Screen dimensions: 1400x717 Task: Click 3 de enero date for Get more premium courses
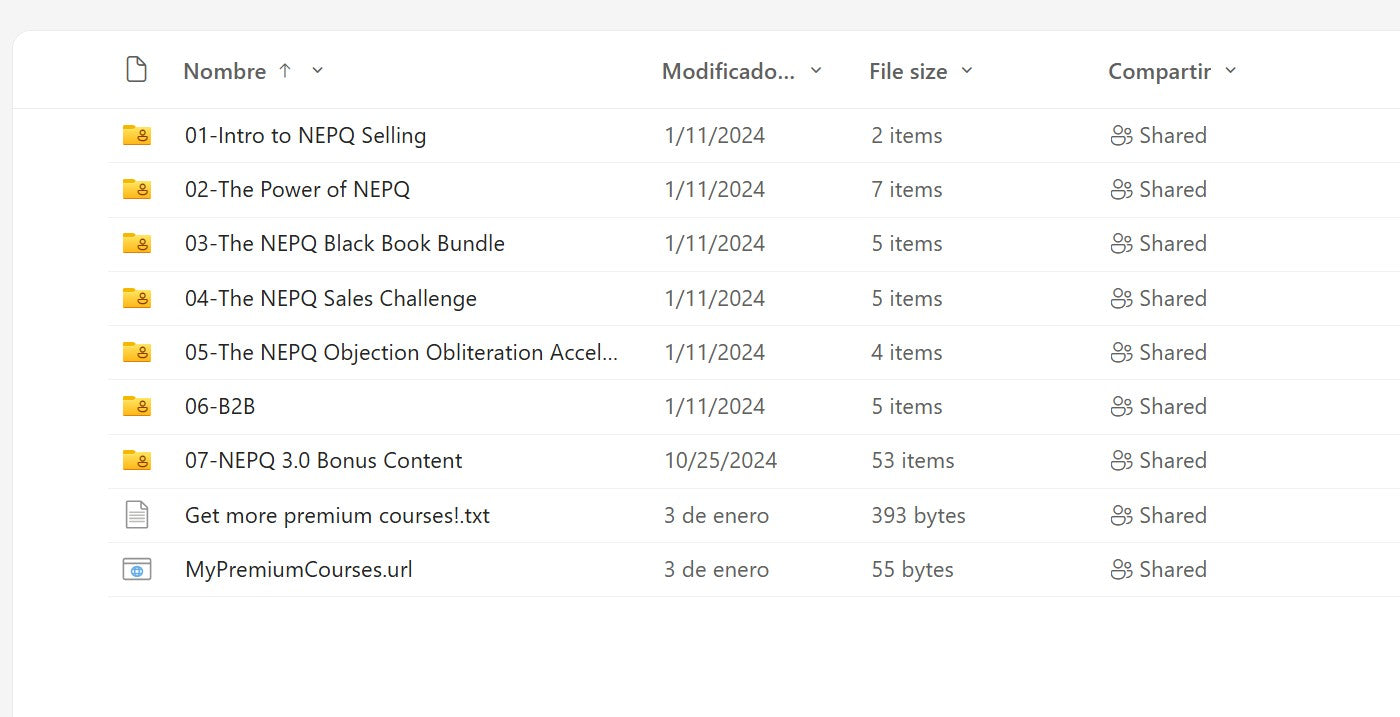(x=717, y=515)
